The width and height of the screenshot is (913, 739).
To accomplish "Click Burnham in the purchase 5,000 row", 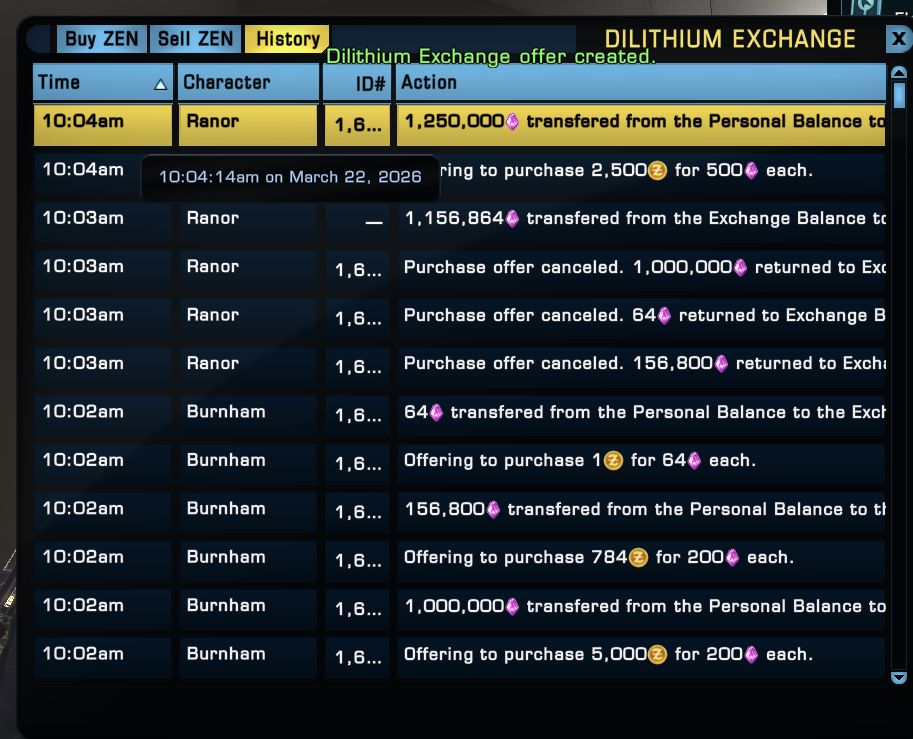I will point(226,653).
